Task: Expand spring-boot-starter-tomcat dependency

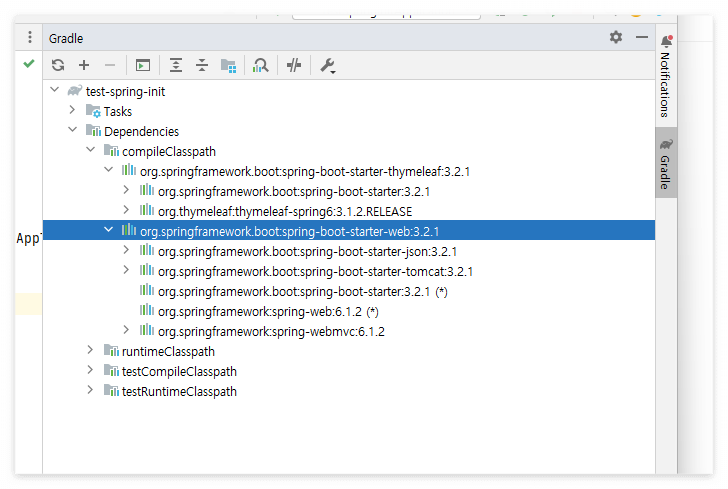Action: pyautogui.click(x=126, y=269)
